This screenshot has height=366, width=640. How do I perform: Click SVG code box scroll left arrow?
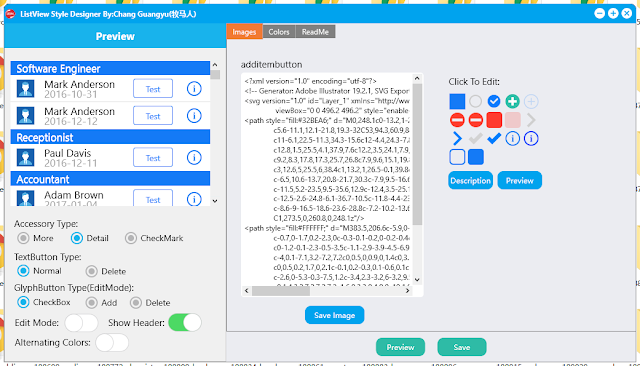pyautogui.click(x=246, y=291)
